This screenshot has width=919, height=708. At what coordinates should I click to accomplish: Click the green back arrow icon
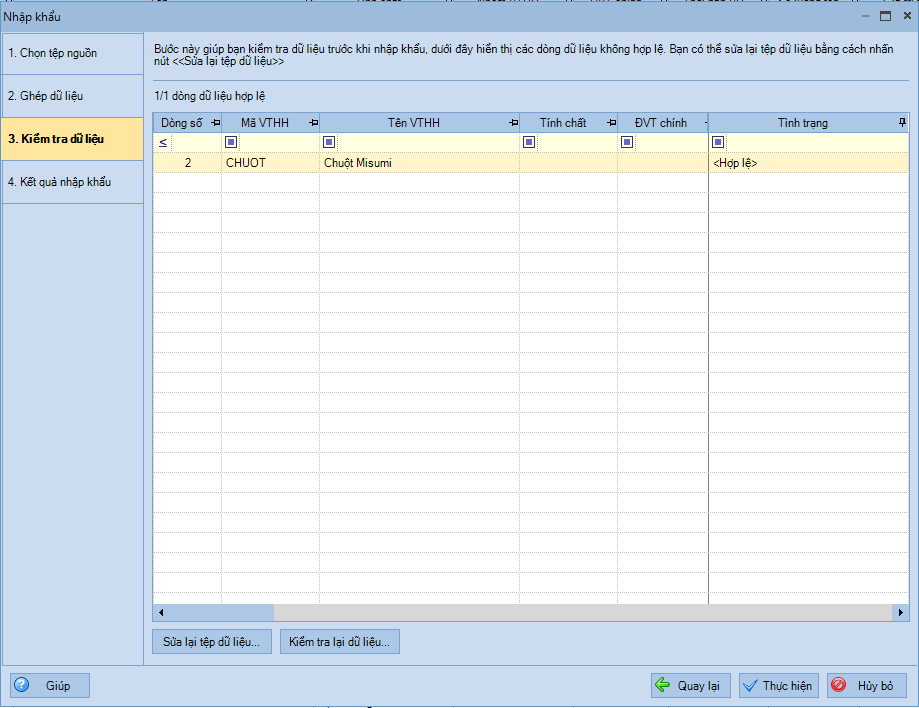pos(662,686)
